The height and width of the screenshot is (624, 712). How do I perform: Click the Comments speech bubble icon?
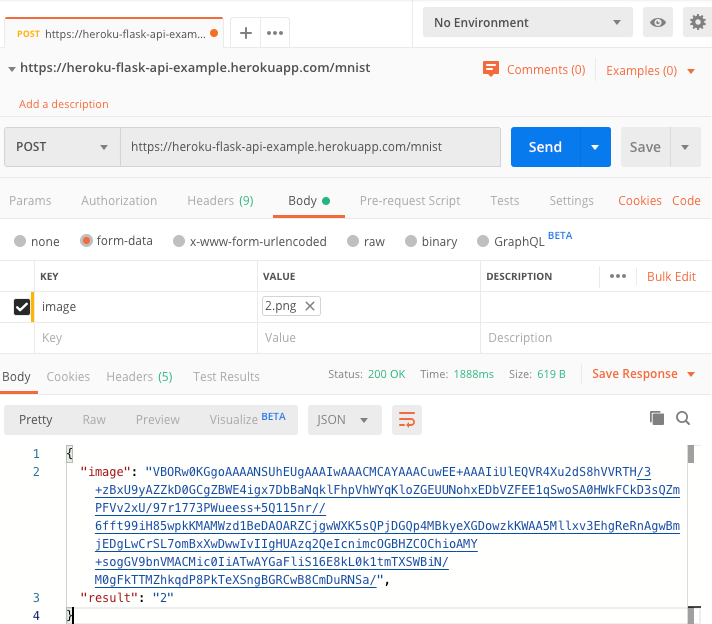[491, 69]
